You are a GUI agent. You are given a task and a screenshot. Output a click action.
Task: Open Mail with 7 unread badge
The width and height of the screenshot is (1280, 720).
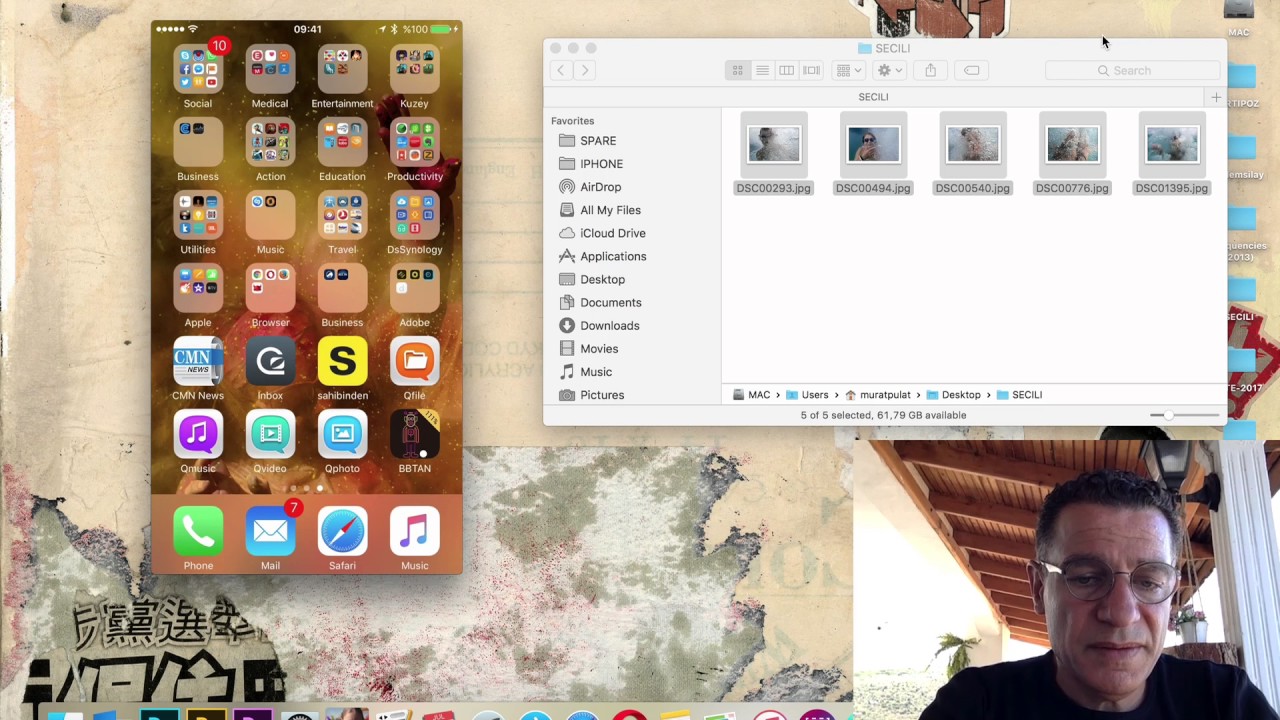[x=270, y=531]
